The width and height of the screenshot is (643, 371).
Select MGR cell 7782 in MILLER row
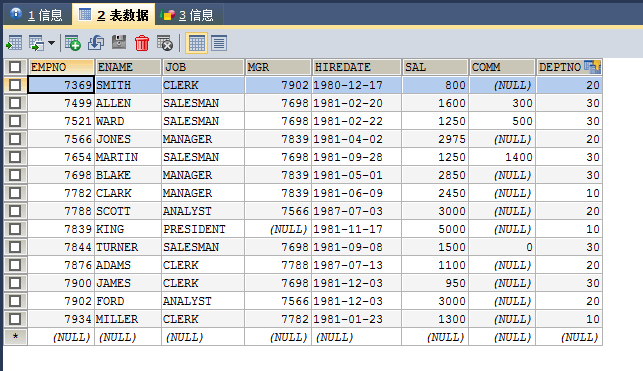[x=278, y=319]
